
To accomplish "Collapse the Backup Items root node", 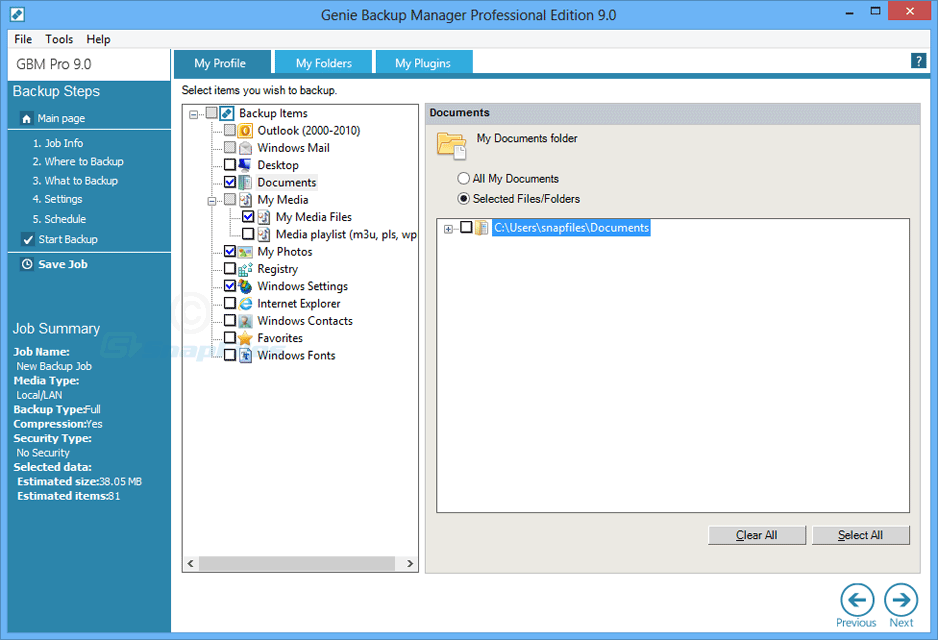I will click(193, 113).
